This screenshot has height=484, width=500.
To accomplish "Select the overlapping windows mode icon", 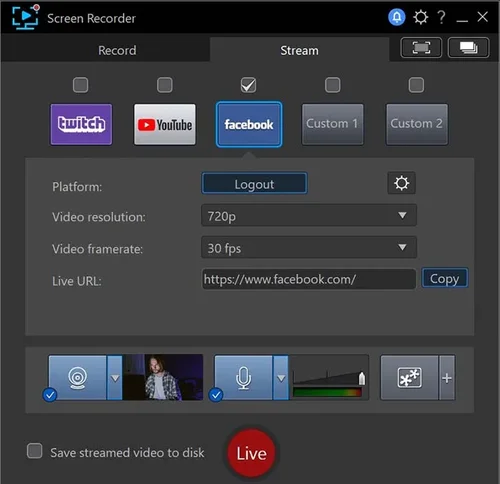I will point(468,48).
